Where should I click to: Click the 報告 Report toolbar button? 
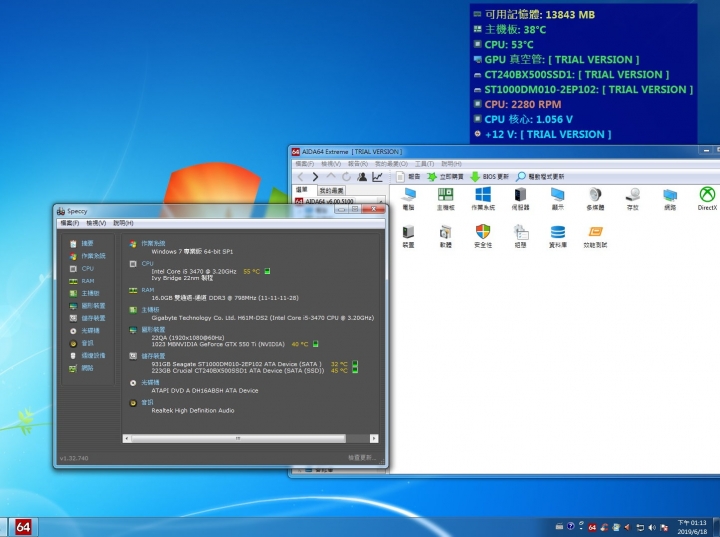click(408, 176)
